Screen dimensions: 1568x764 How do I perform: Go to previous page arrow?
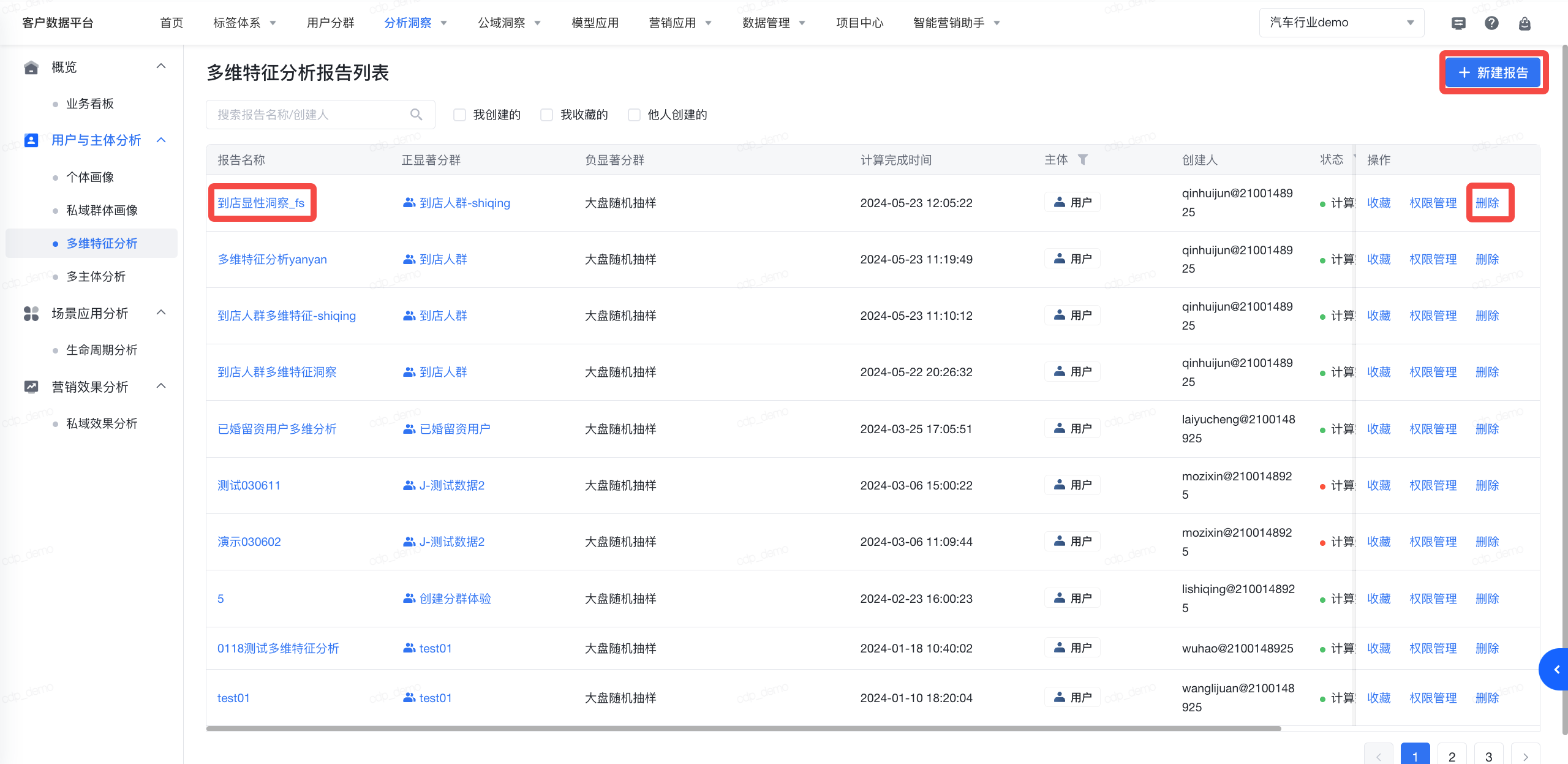1378,757
